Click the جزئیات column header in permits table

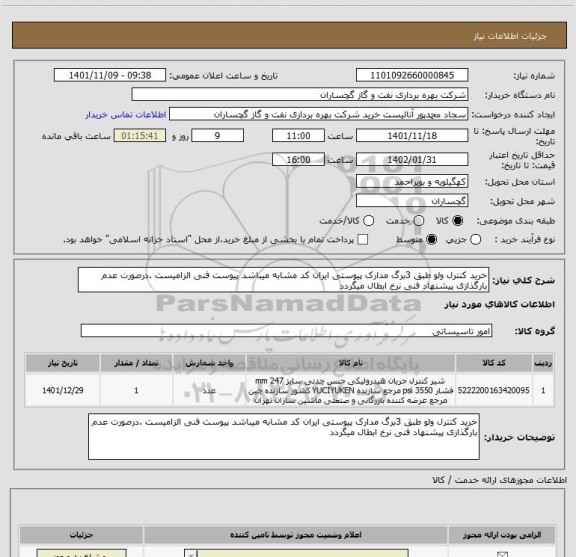pos(82,535)
